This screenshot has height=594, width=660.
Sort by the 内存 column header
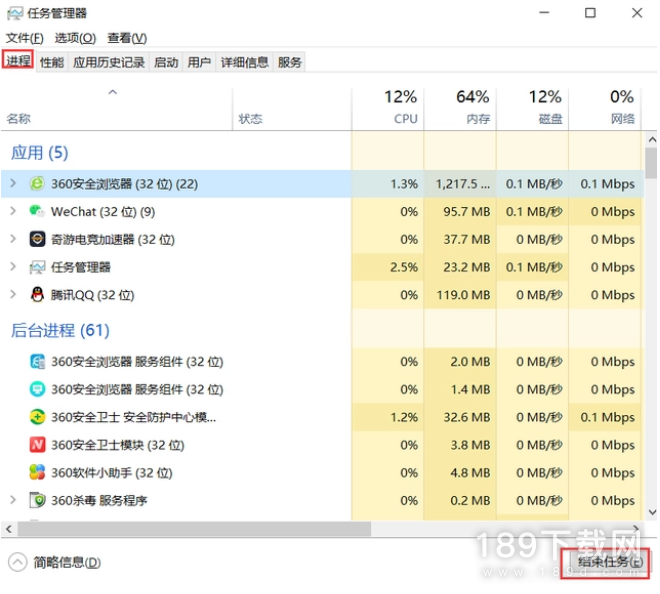(x=460, y=109)
